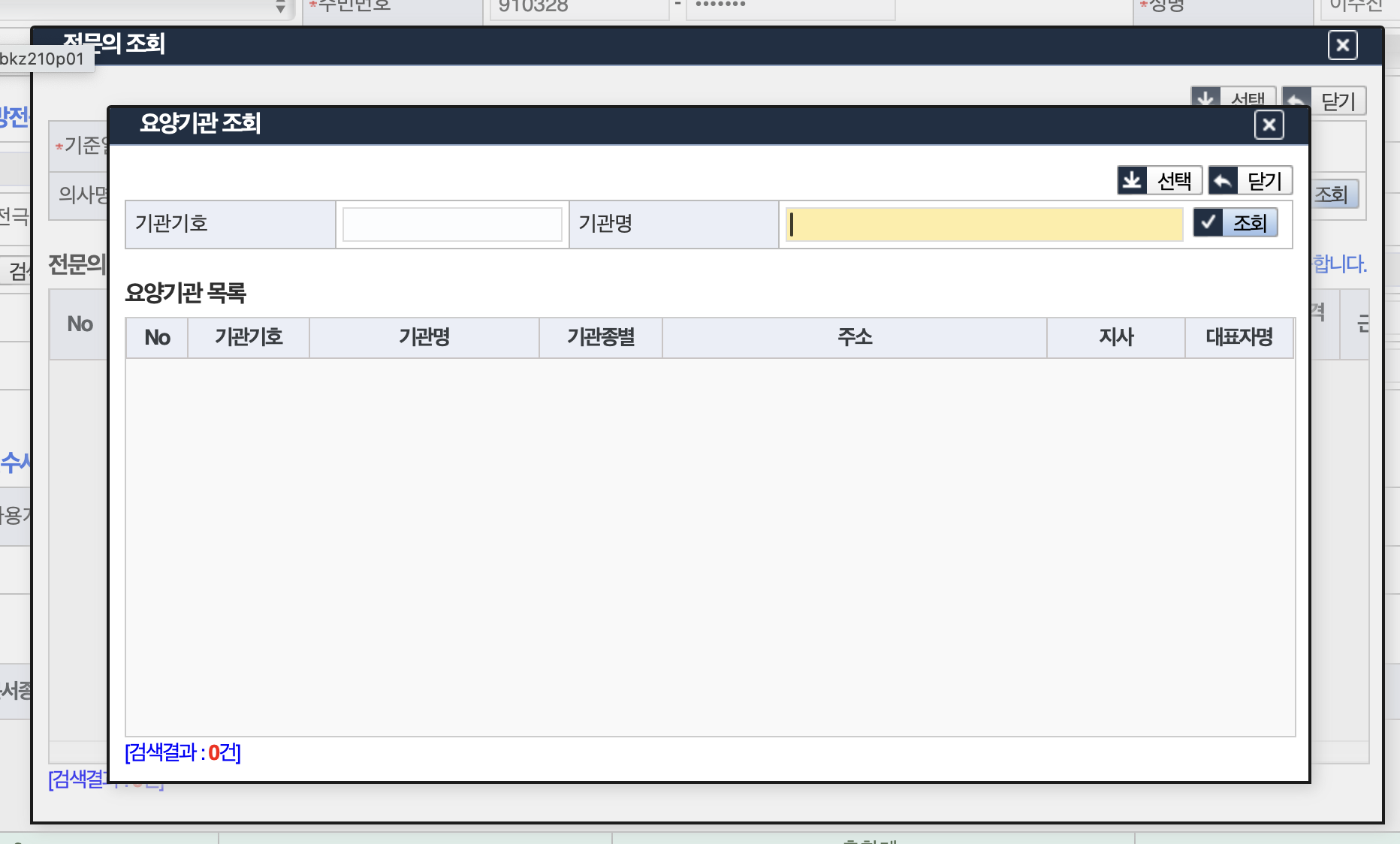Click the 선택 button in 요양기관 조회 dialog
This screenshot has height=844, width=1400.
[1160, 180]
